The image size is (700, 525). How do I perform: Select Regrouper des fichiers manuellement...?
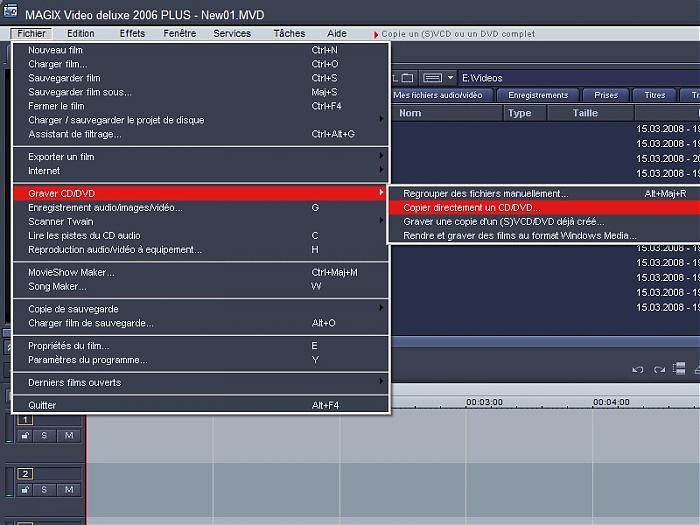(x=545, y=193)
